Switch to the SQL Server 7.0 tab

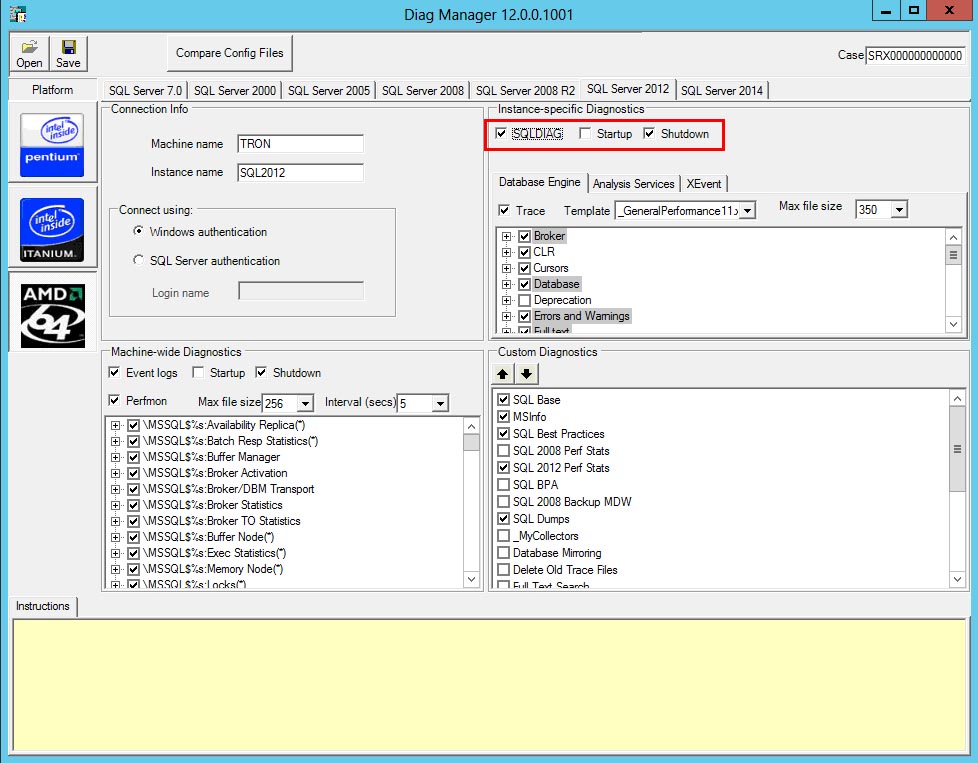pos(145,90)
